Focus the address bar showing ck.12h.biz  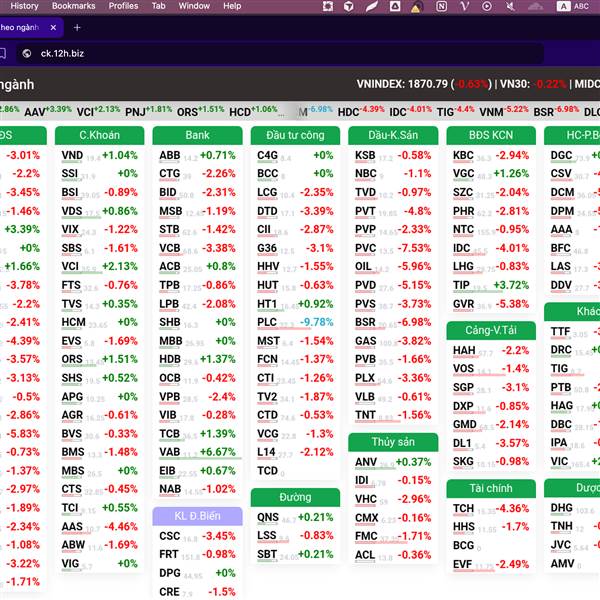point(279,54)
